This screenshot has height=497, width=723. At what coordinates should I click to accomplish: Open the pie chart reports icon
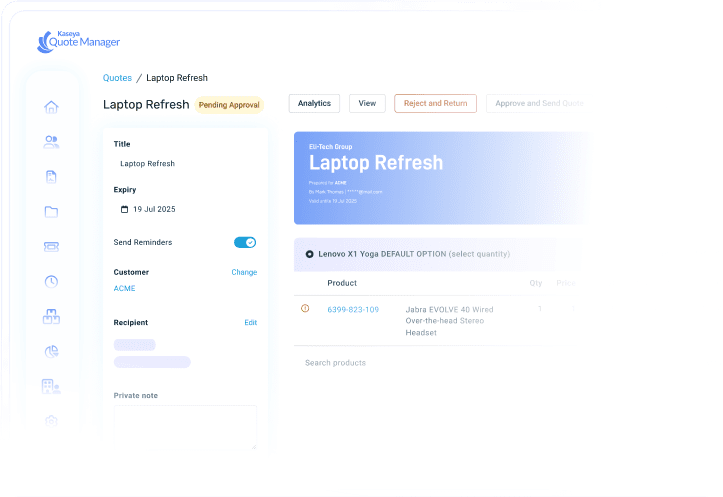(51, 351)
